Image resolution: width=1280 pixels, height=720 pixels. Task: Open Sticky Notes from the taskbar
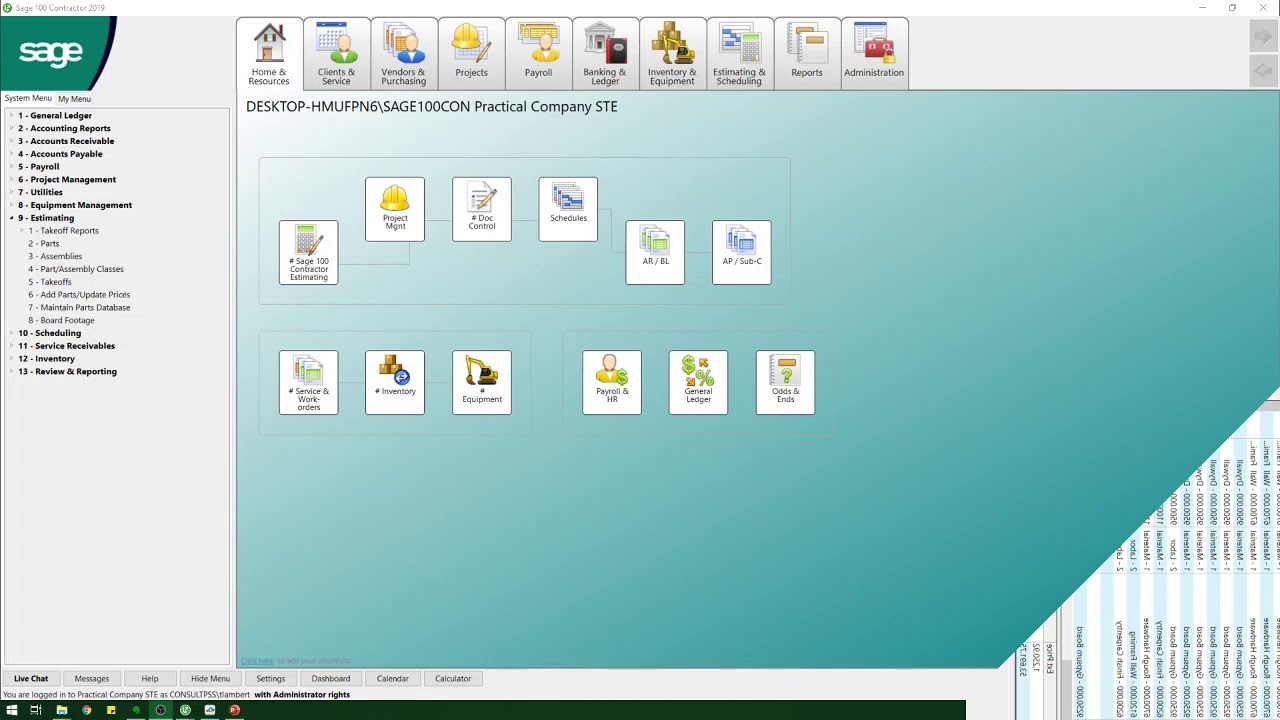tap(111, 710)
